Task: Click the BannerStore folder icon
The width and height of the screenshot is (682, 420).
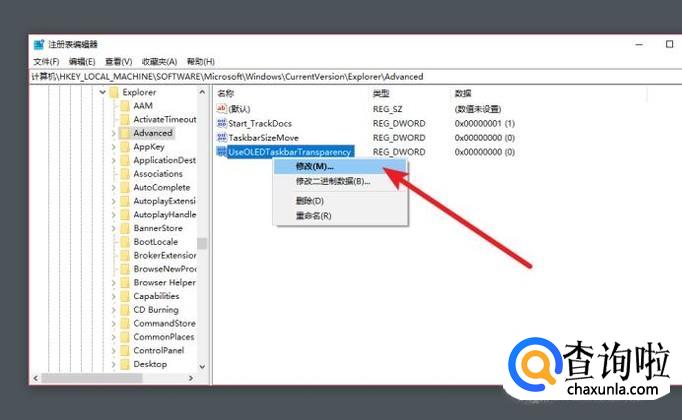Action: [x=125, y=228]
